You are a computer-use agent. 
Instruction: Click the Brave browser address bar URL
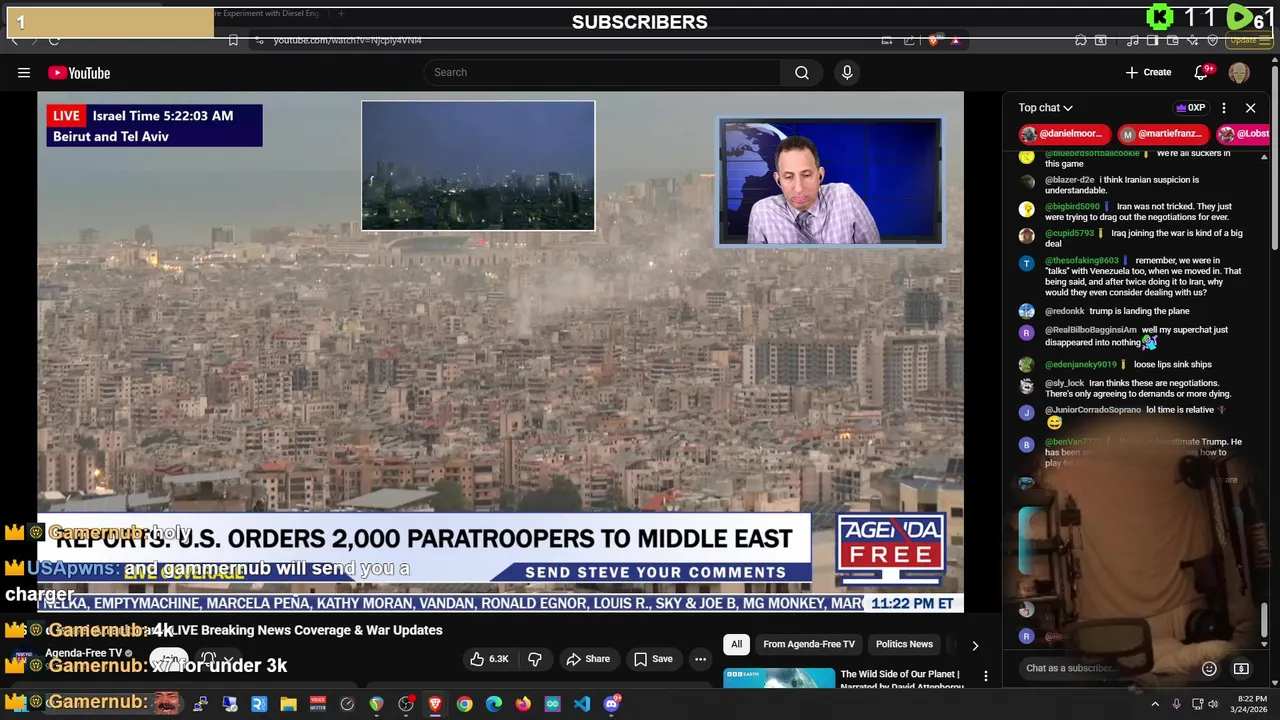tap(348, 40)
